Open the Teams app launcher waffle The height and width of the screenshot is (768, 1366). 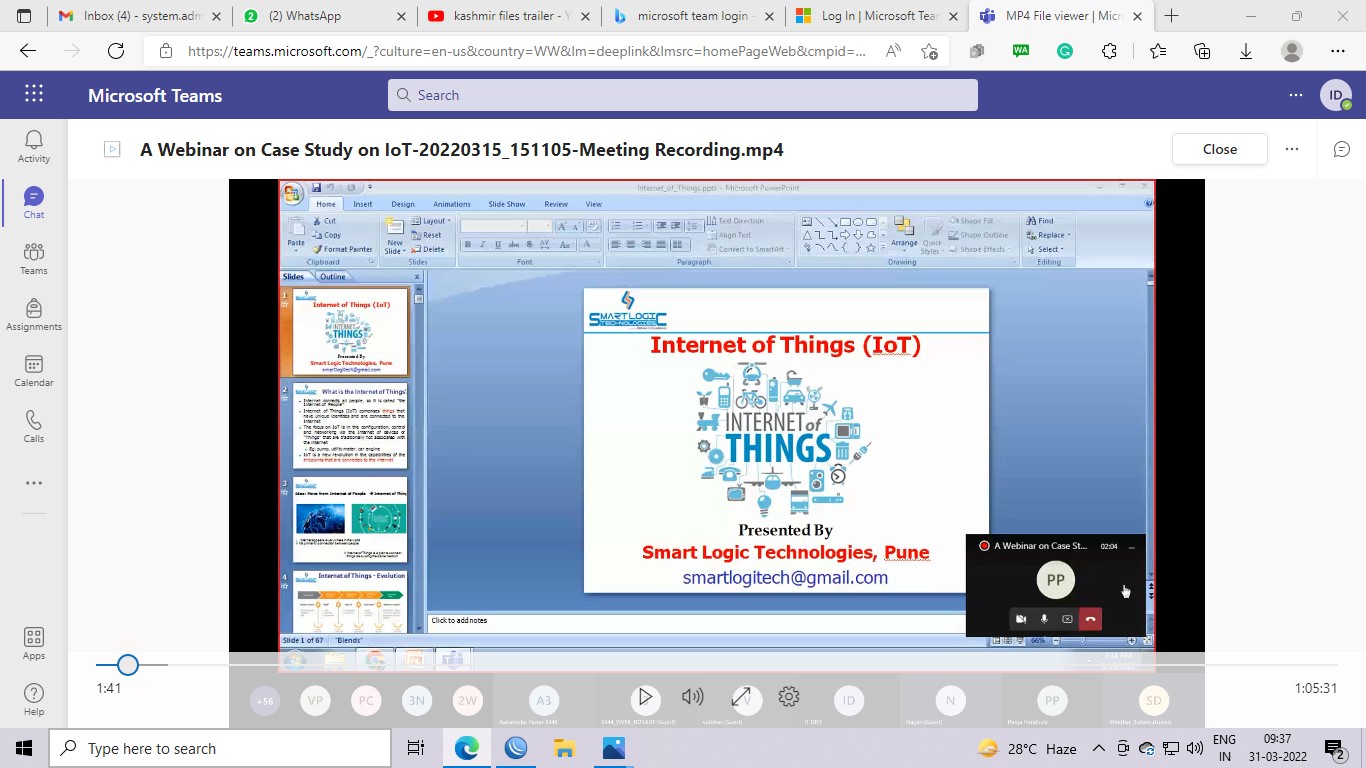[x=34, y=95]
